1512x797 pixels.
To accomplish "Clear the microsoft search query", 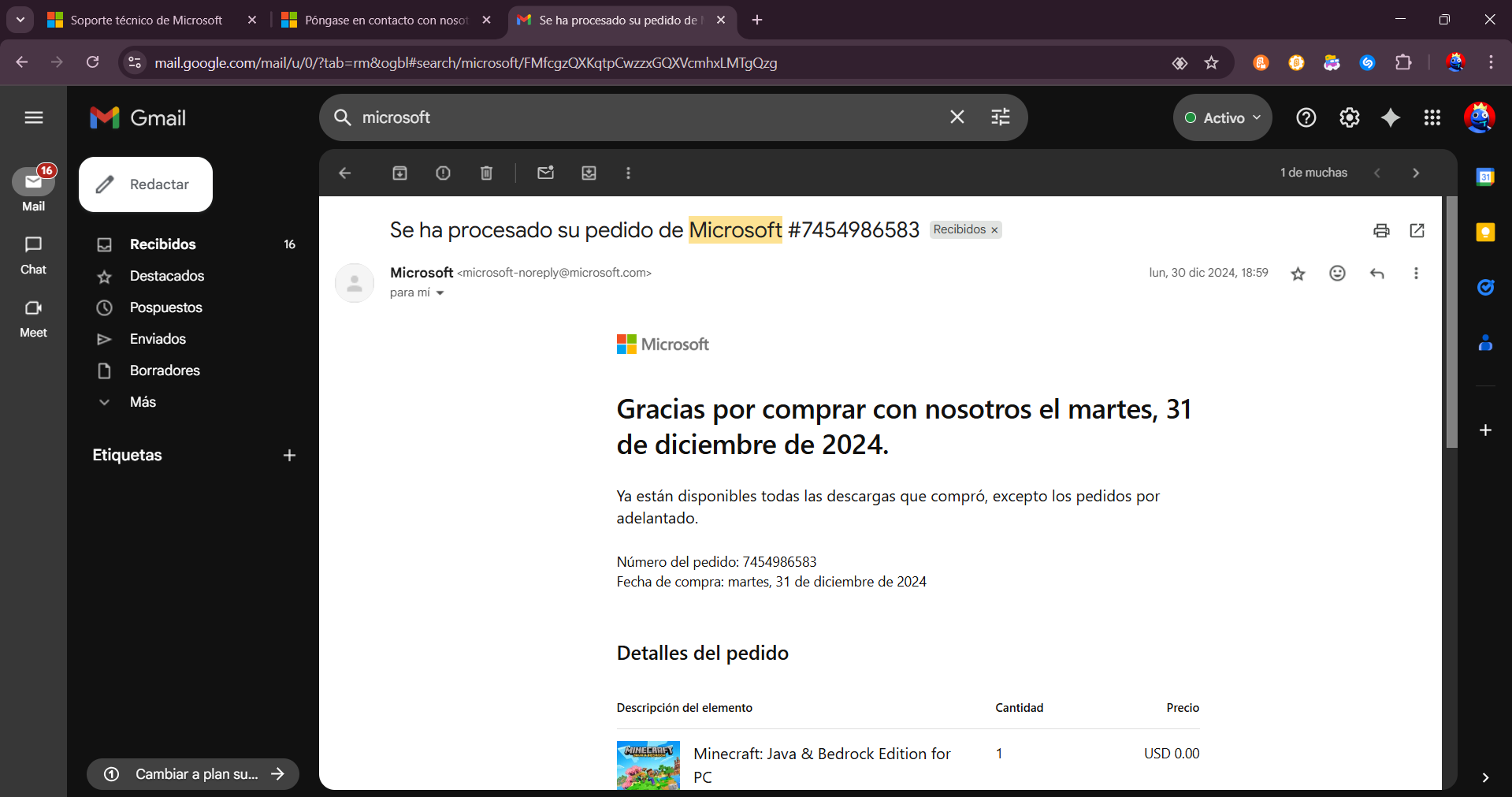I will pos(957,117).
